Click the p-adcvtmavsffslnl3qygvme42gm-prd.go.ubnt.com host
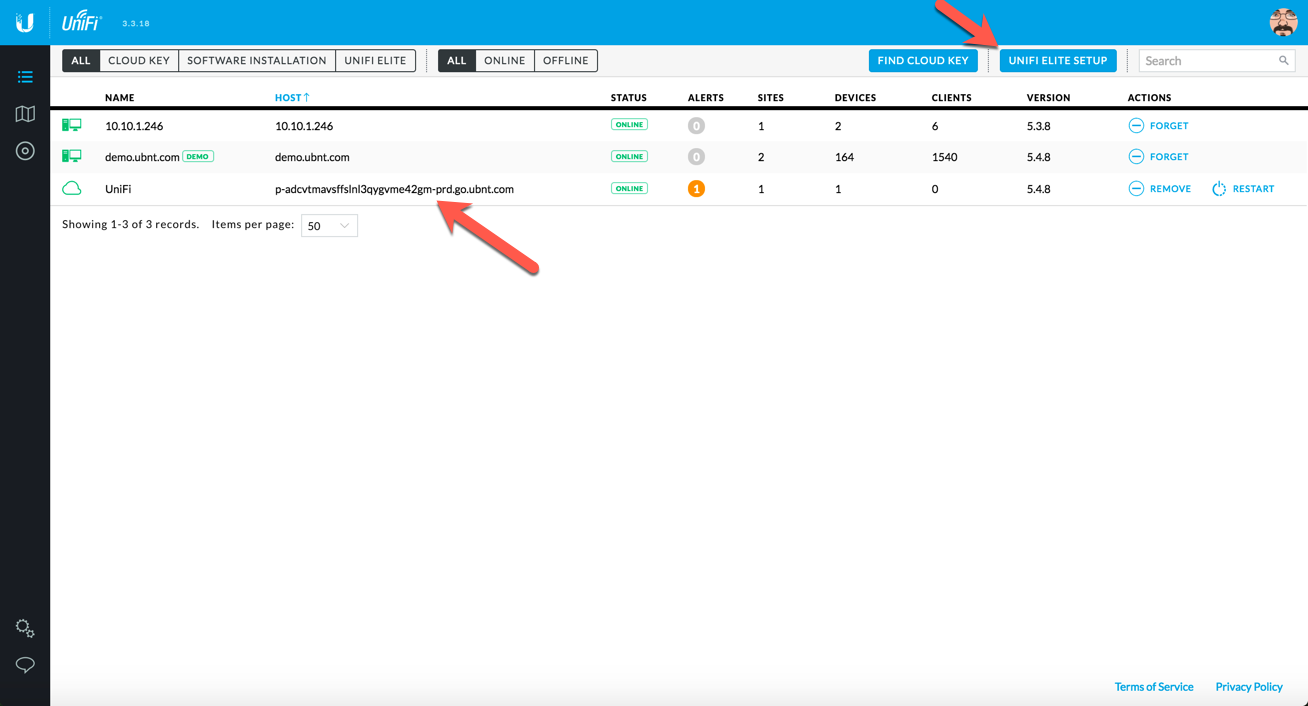The height and width of the screenshot is (706, 1308). (394, 189)
